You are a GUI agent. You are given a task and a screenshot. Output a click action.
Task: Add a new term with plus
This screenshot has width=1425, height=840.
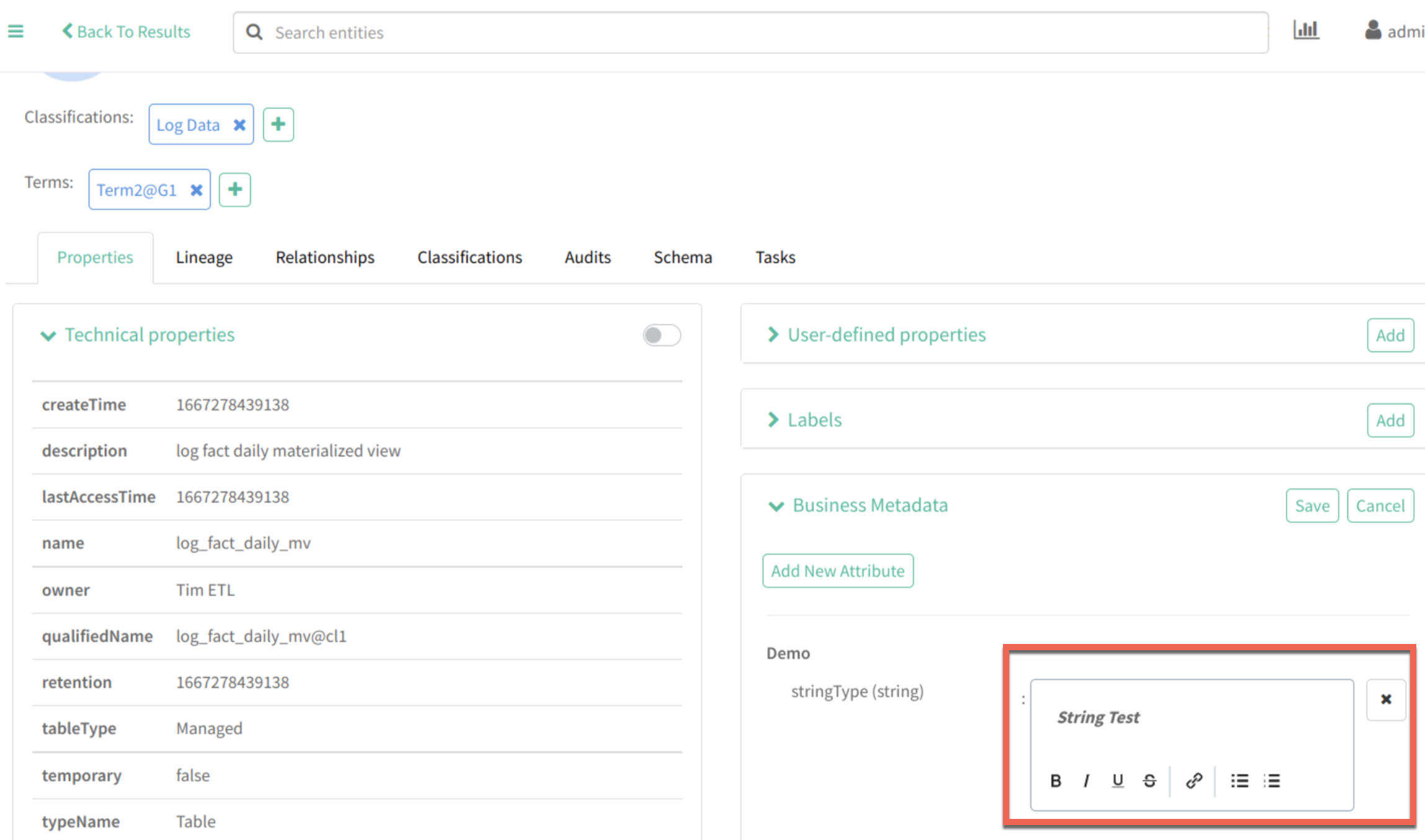tap(235, 189)
